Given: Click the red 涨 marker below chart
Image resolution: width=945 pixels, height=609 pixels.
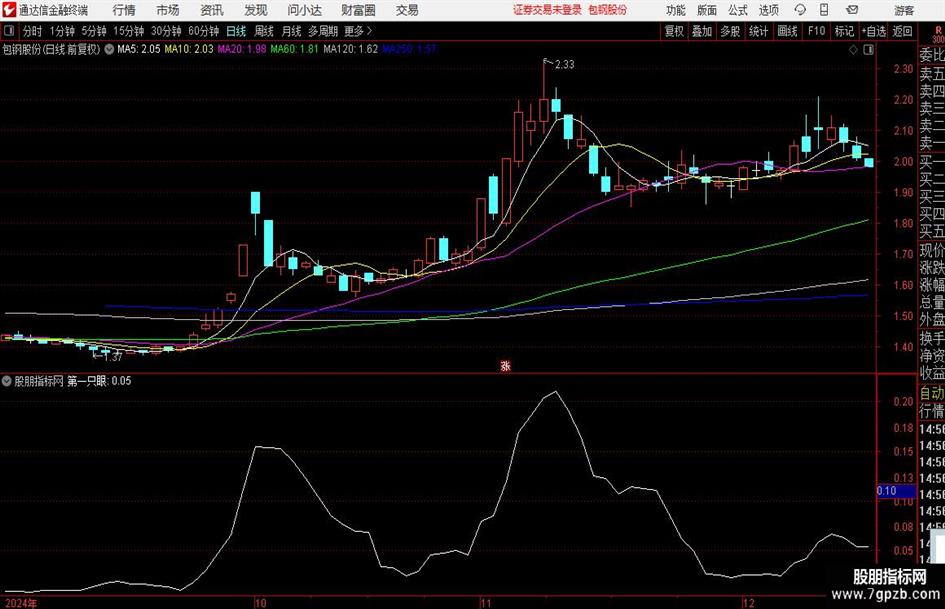Looking at the screenshot, I should (x=506, y=365).
